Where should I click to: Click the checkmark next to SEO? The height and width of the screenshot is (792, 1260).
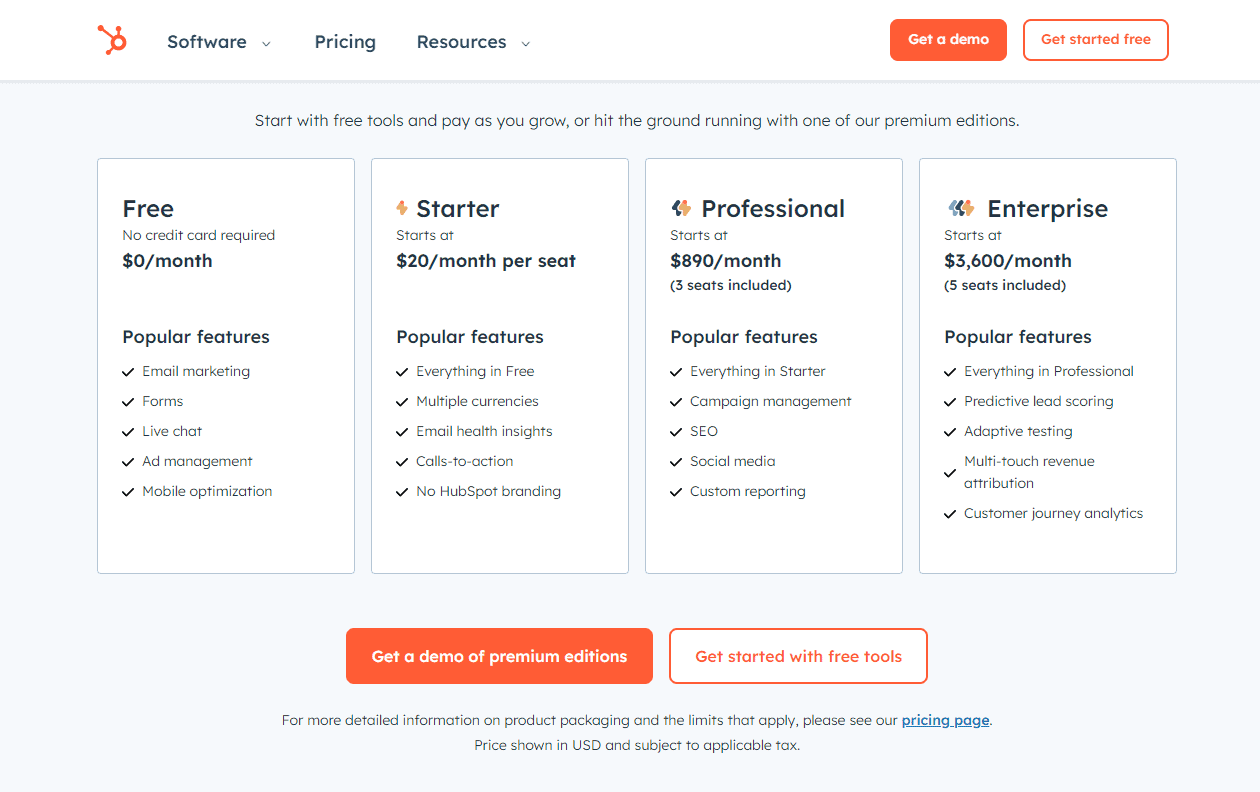[676, 432]
